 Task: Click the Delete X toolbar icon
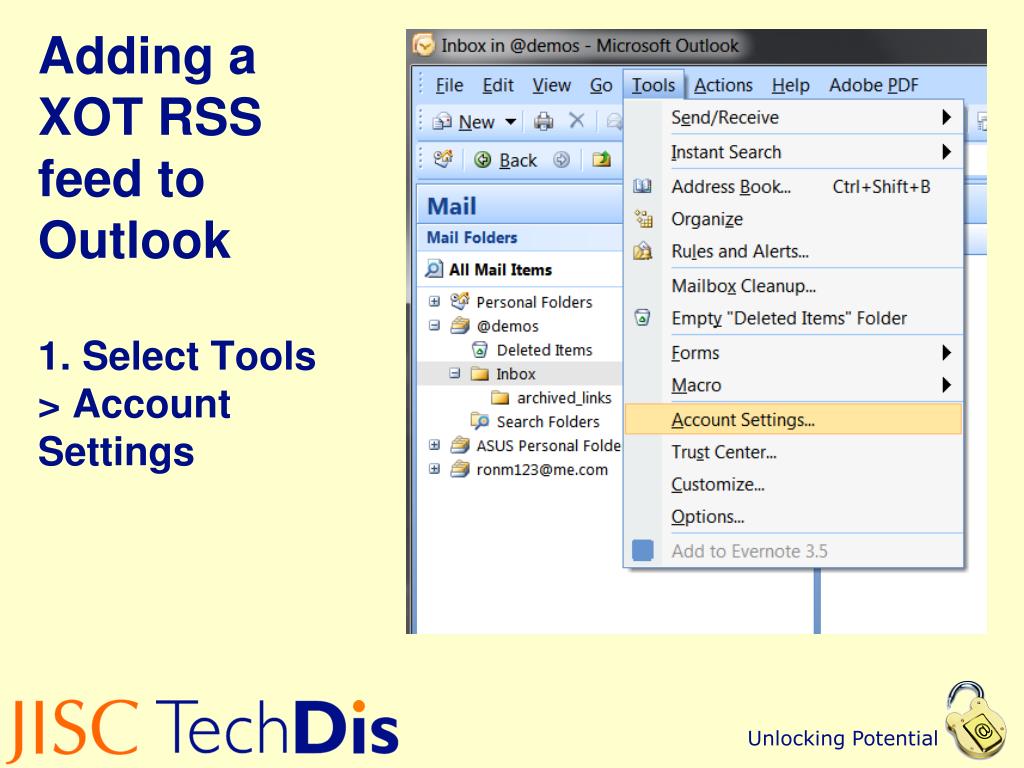point(577,121)
